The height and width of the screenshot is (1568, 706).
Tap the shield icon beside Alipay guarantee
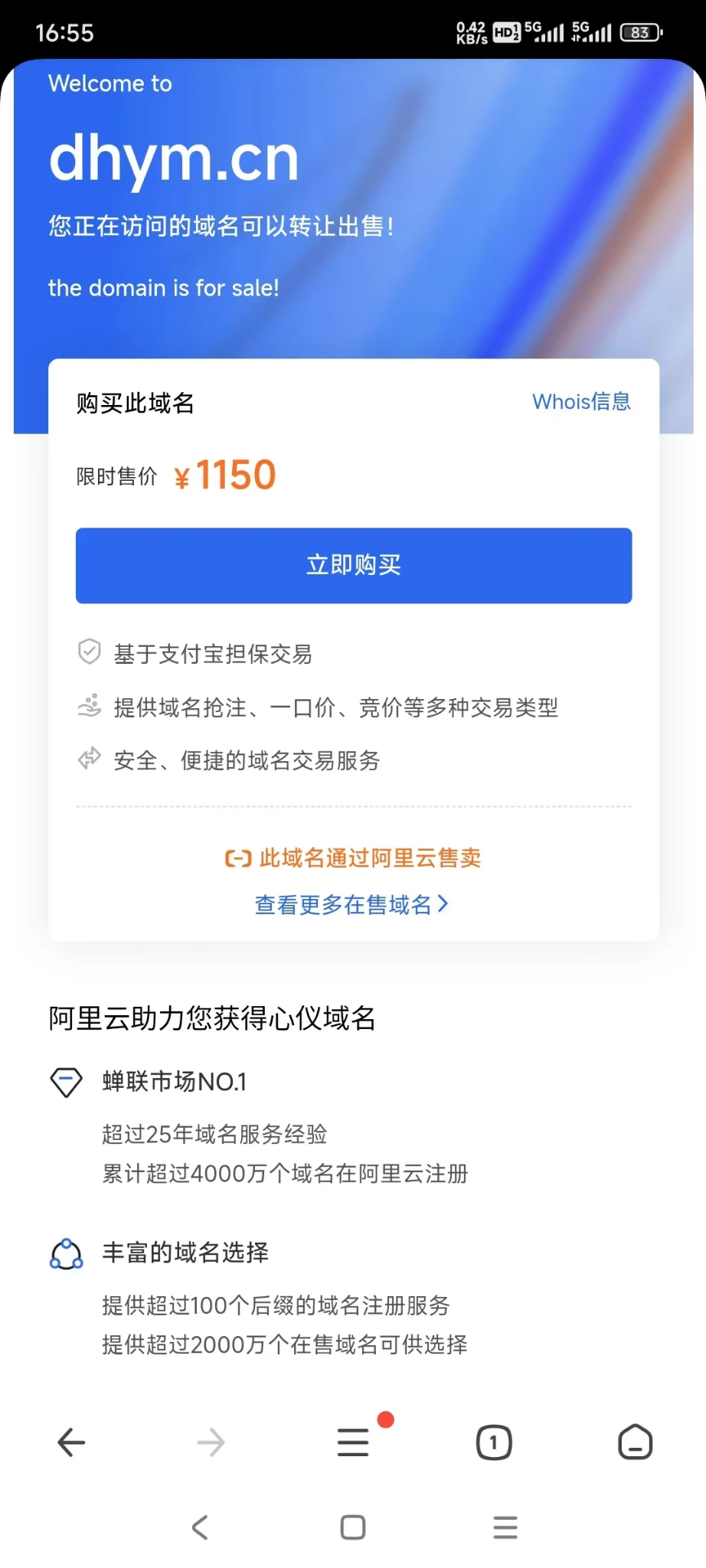[x=90, y=652]
